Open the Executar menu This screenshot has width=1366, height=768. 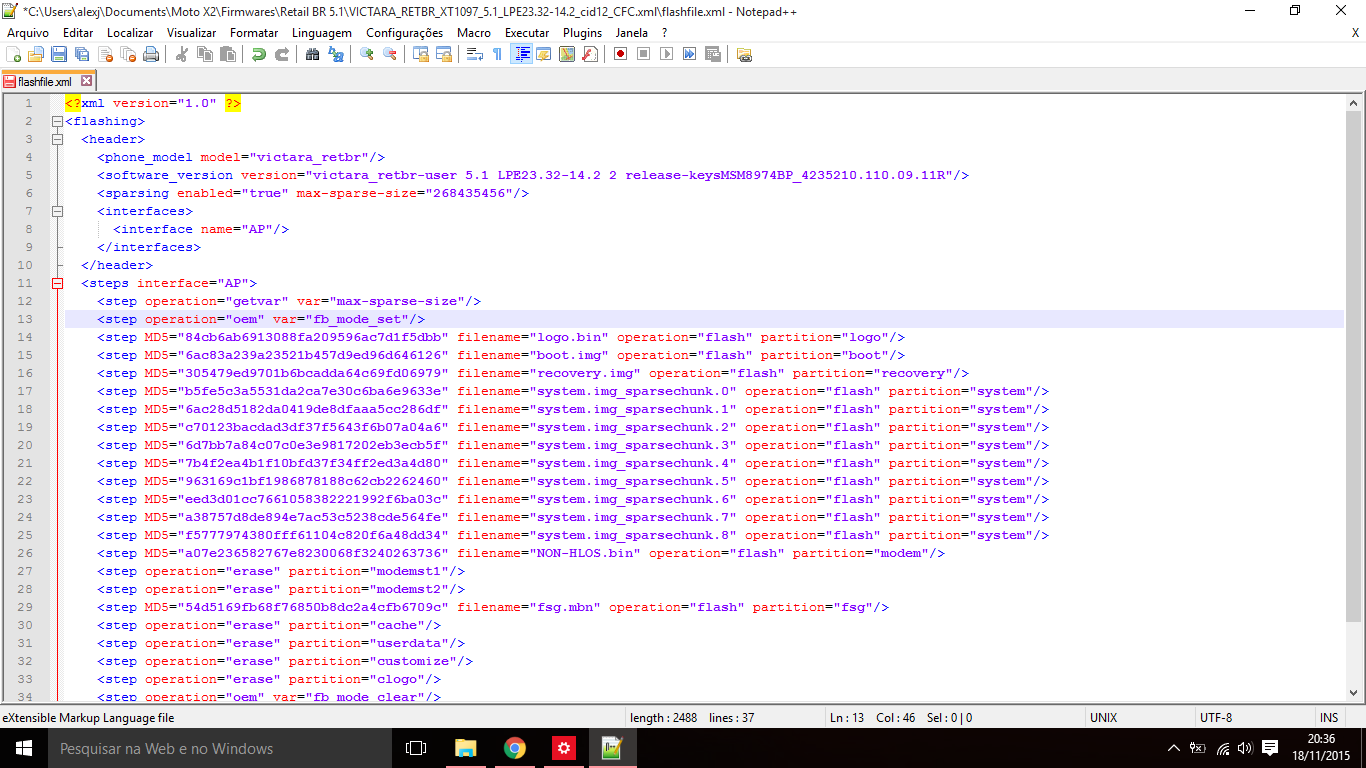(x=527, y=33)
